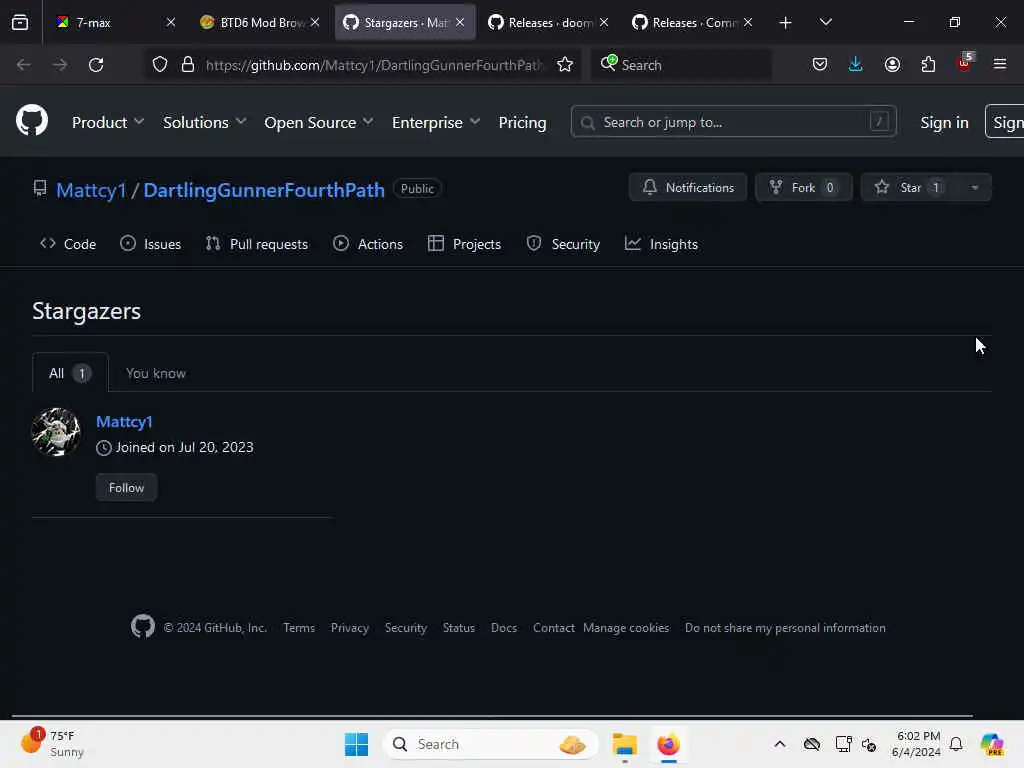Open the Copilot icon in the taskbar

992,744
